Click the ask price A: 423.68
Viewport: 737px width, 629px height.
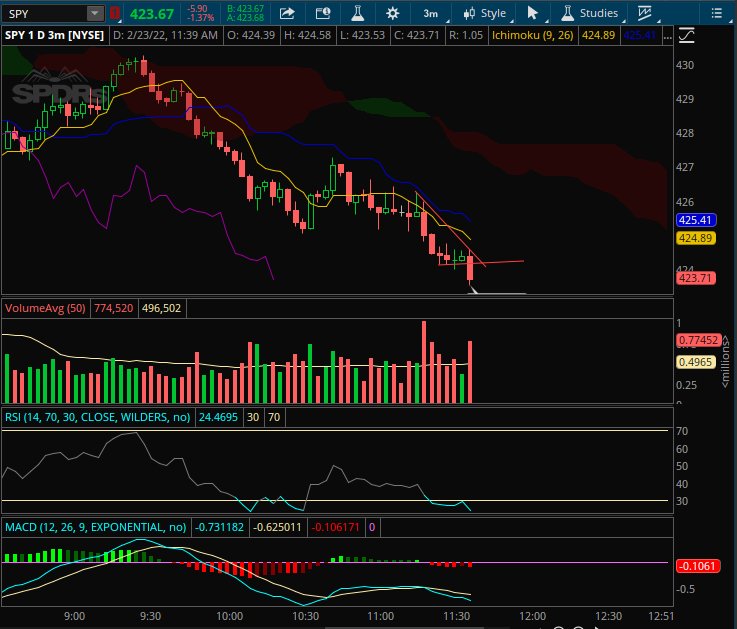(x=245, y=18)
